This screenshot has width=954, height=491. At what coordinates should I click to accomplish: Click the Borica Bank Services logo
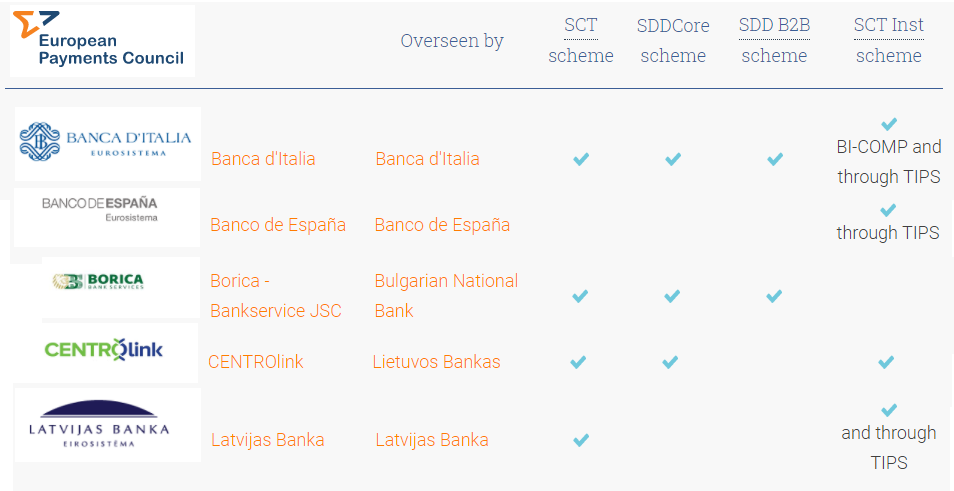click(x=120, y=287)
